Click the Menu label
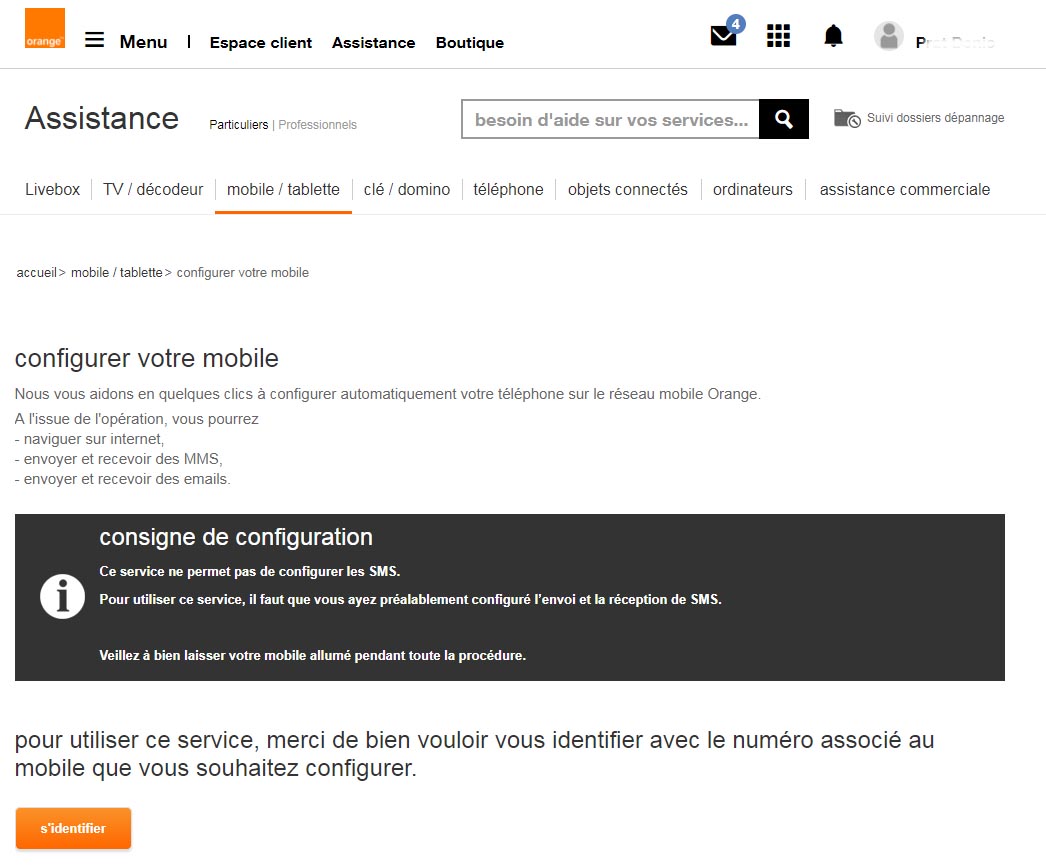 coord(143,41)
